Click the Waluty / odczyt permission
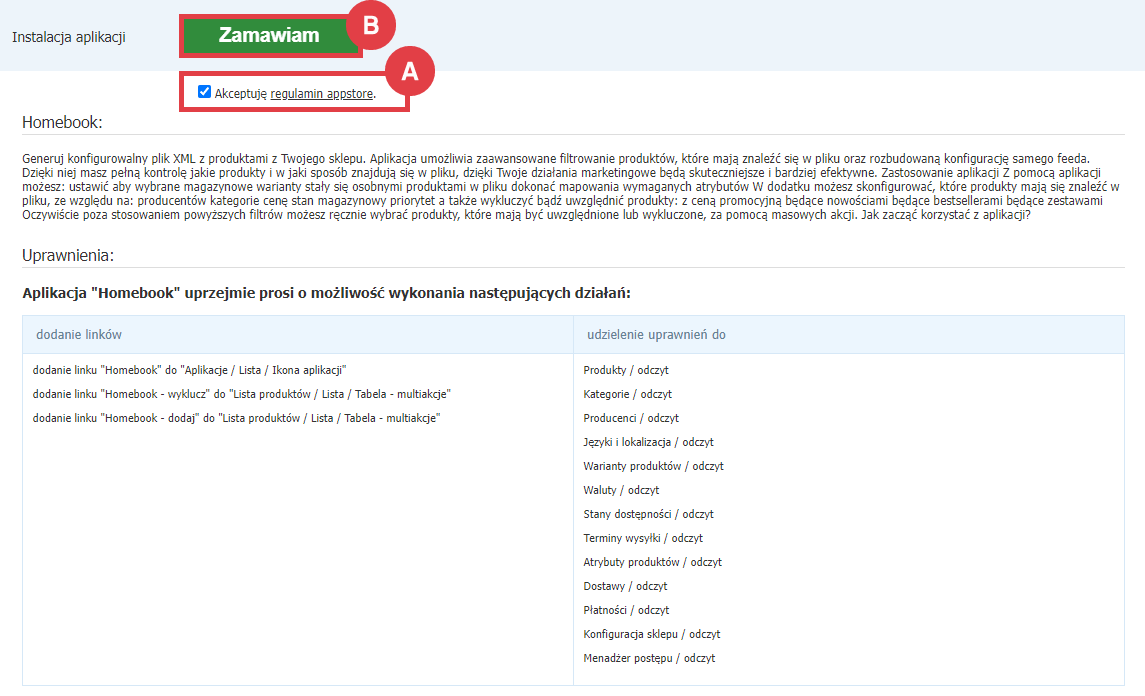Screen dimensions: 1145x696 pos(619,490)
